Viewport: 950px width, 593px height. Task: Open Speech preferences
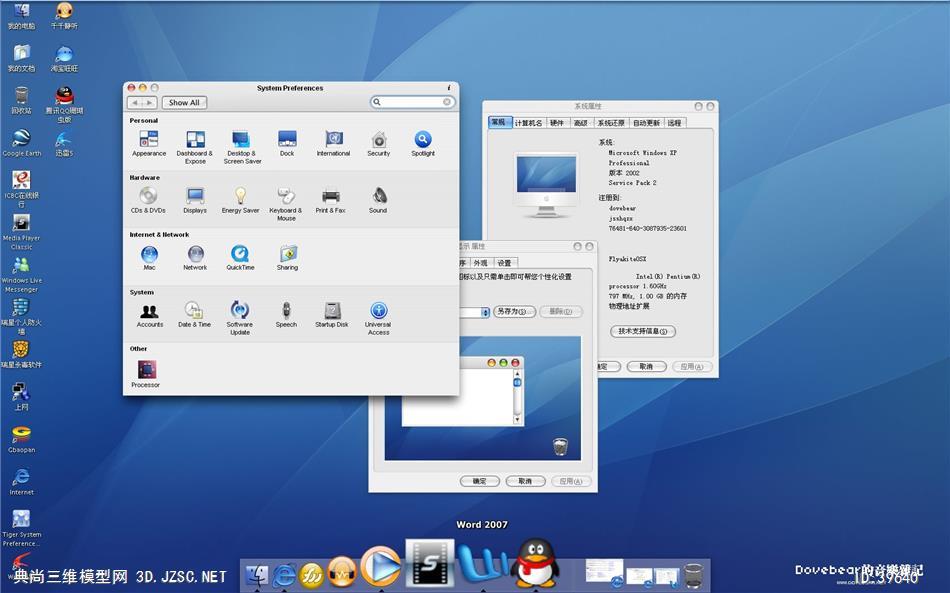(286, 315)
